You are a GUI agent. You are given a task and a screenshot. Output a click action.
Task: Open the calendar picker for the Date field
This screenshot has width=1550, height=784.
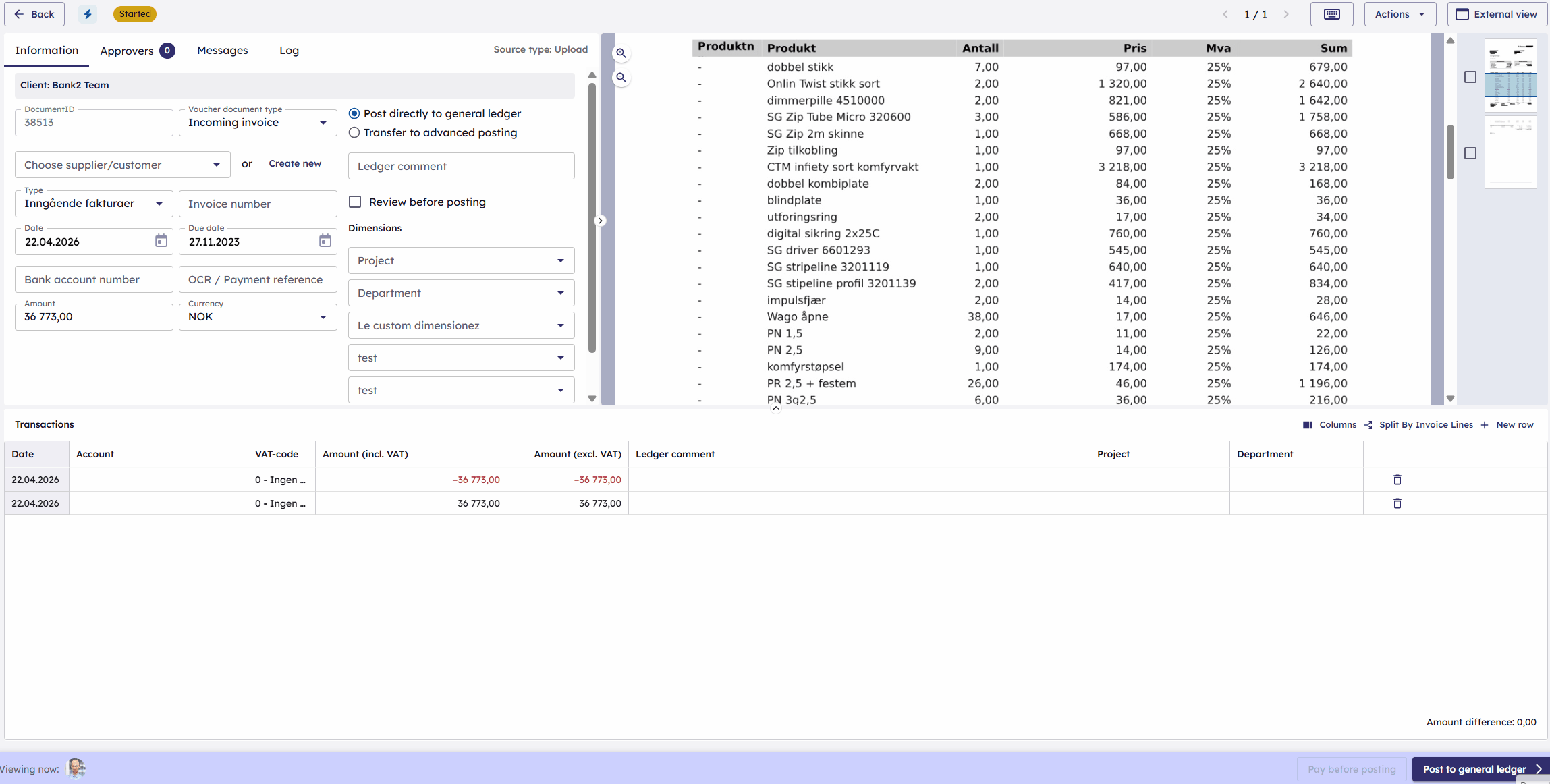click(x=161, y=242)
